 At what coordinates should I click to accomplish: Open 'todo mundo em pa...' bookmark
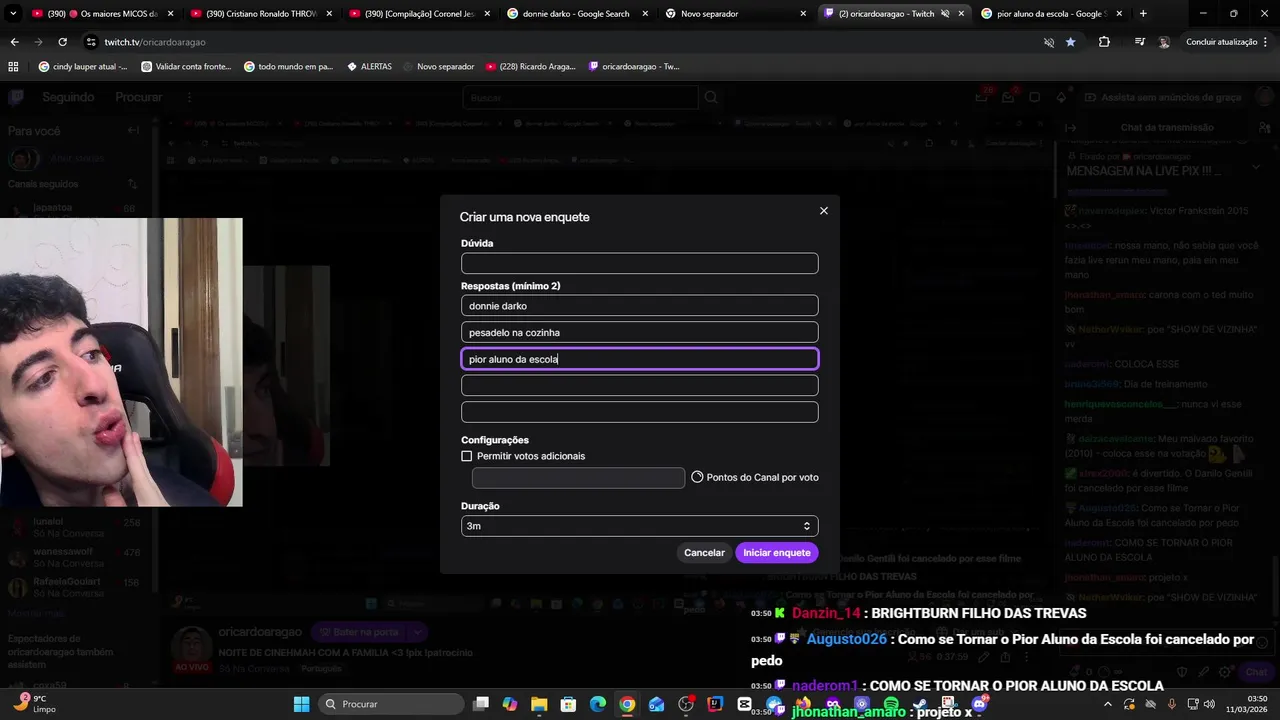[289, 66]
